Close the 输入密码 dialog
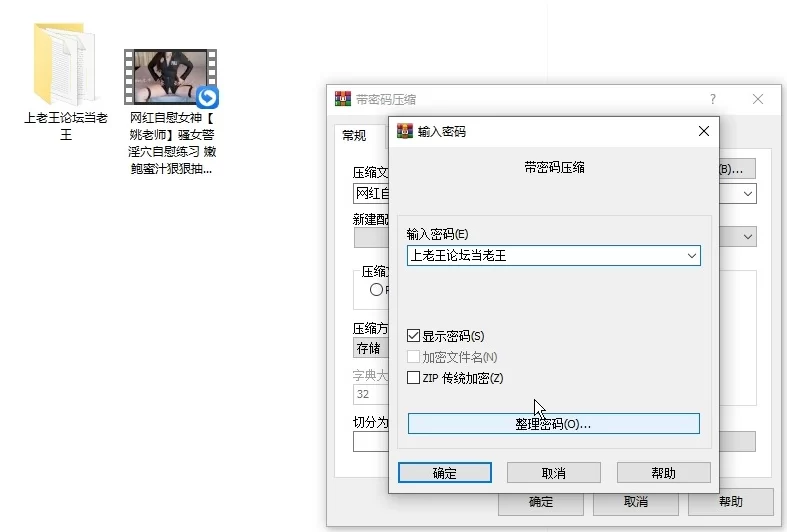Image resolution: width=787 pixels, height=532 pixels. point(704,131)
